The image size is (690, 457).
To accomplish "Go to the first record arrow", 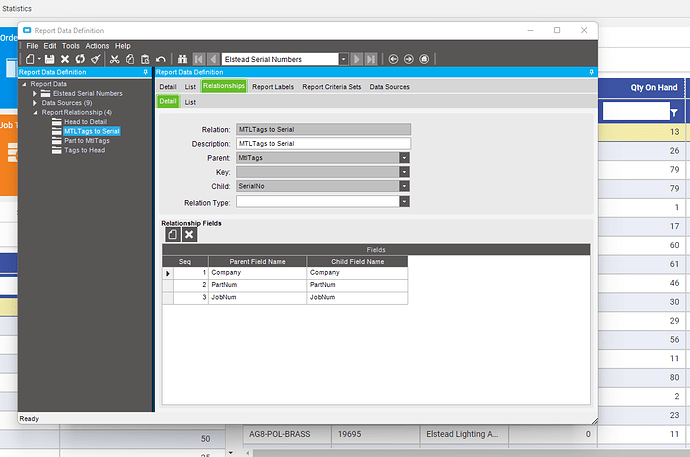I will pos(199,59).
